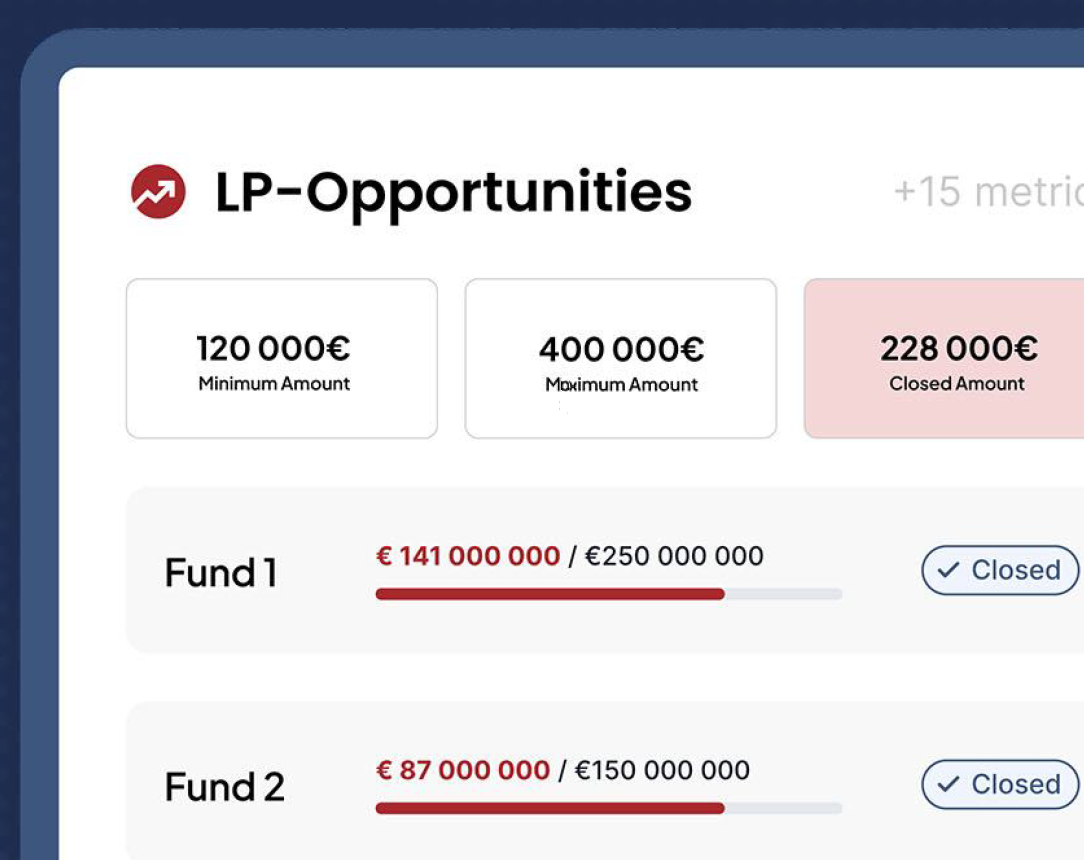Click the Fund 1 red progress bar
Image resolution: width=1084 pixels, height=860 pixels.
[549, 594]
